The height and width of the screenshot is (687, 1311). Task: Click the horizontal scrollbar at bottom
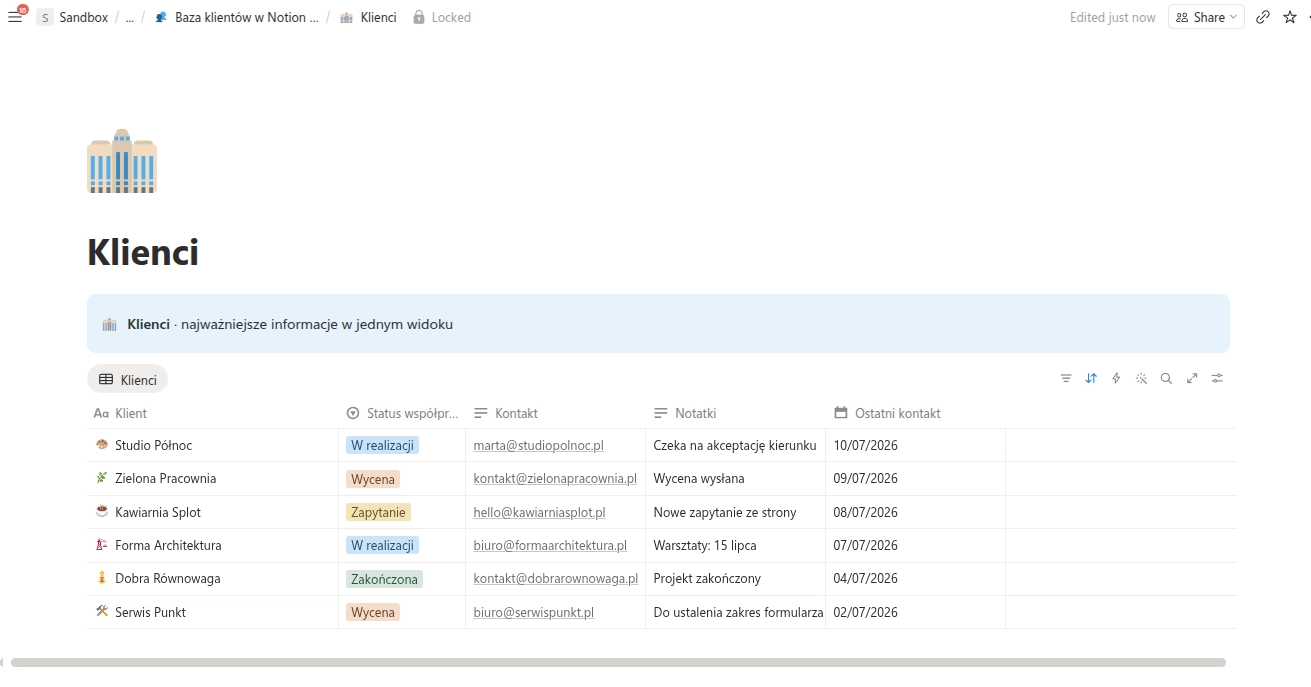pyautogui.click(x=618, y=662)
